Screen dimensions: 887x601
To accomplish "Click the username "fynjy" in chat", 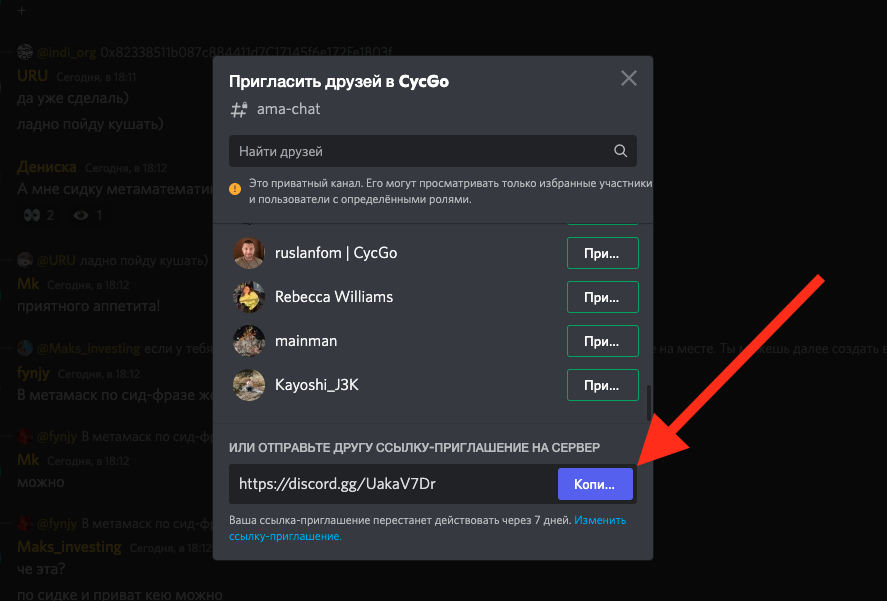I will (x=33, y=374).
